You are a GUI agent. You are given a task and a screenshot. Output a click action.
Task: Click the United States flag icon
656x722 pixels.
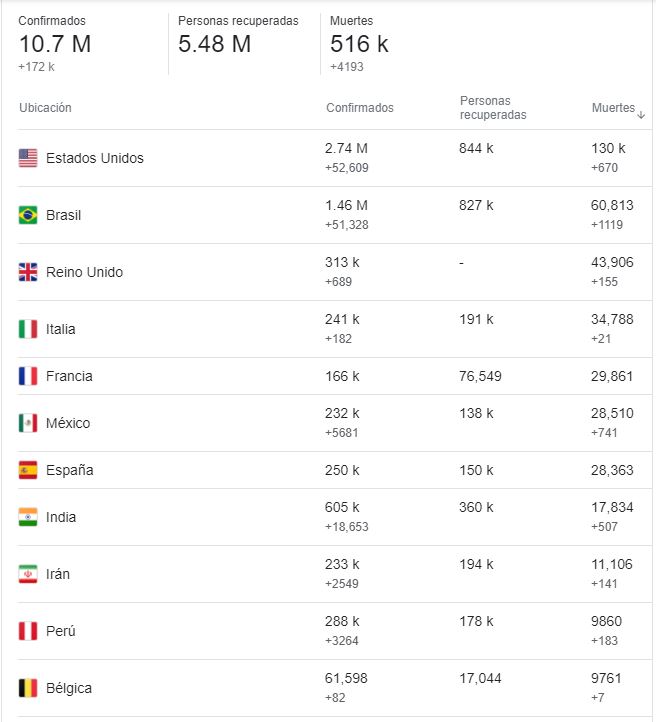tap(28, 158)
